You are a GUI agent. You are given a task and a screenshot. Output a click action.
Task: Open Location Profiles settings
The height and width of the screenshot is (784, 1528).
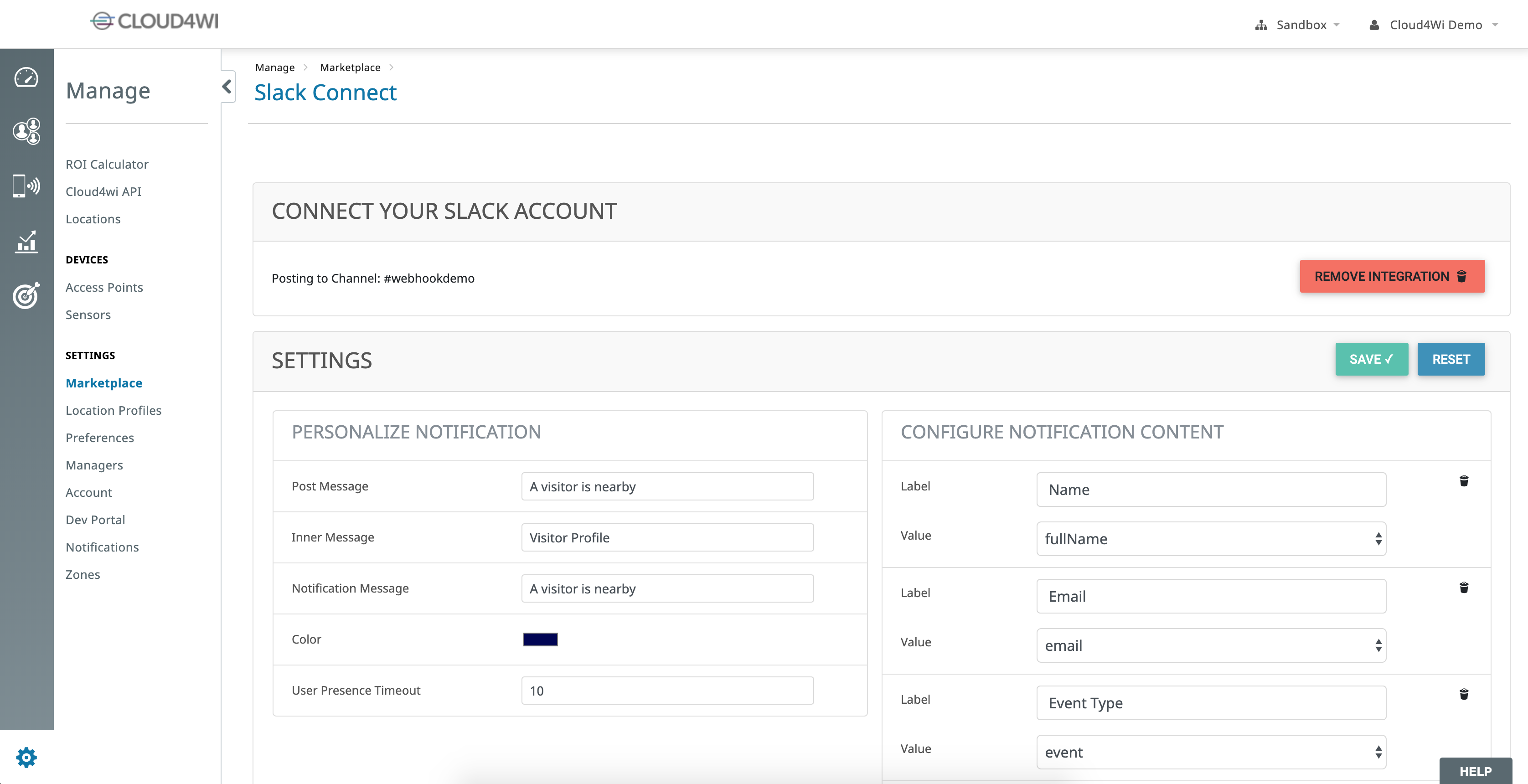click(114, 410)
